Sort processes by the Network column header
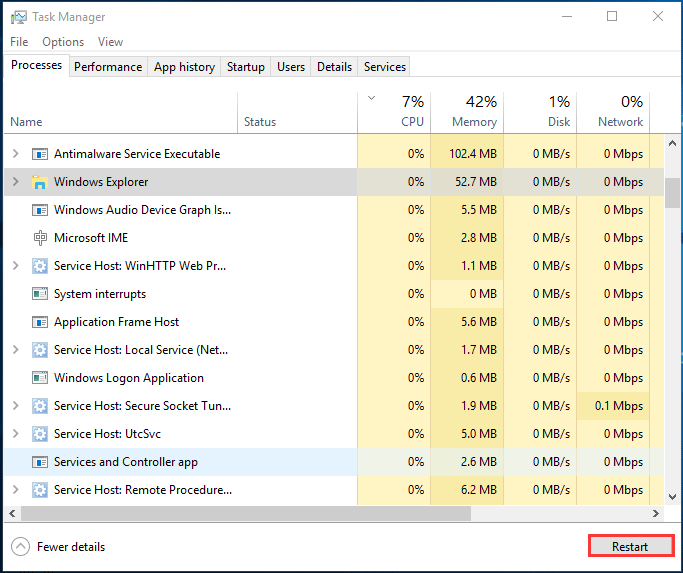683x573 pixels. pyautogui.click(x=613, y=112)
